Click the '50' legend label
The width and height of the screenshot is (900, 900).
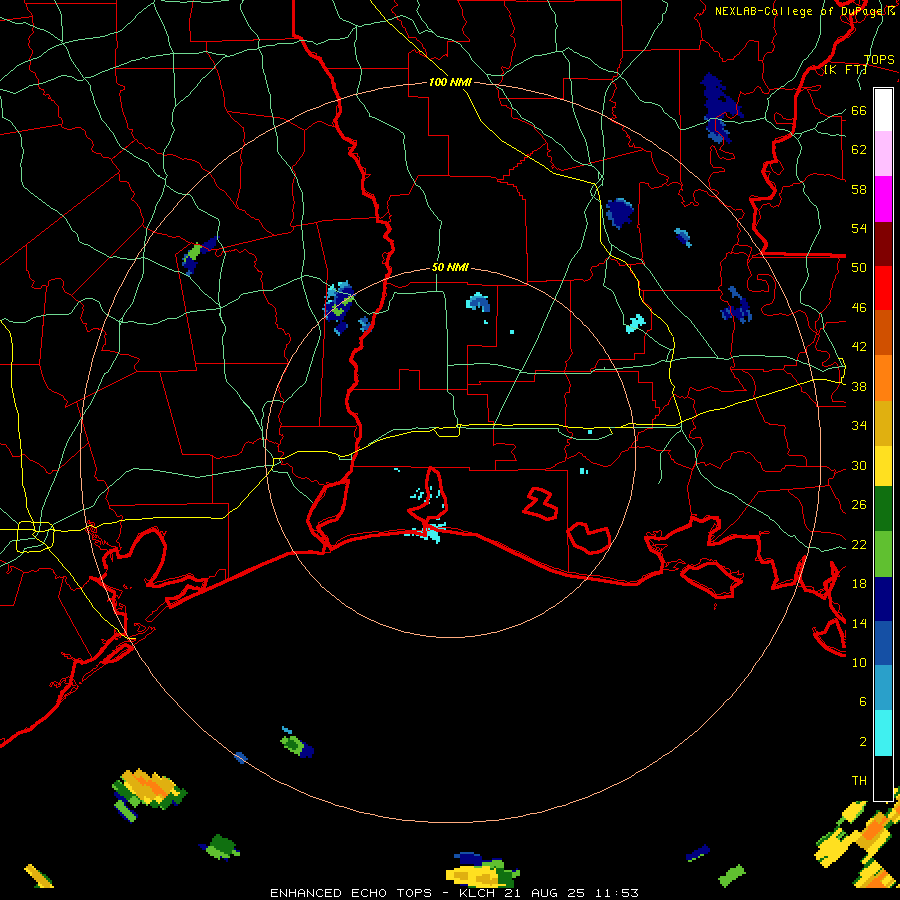pos(859,268)
